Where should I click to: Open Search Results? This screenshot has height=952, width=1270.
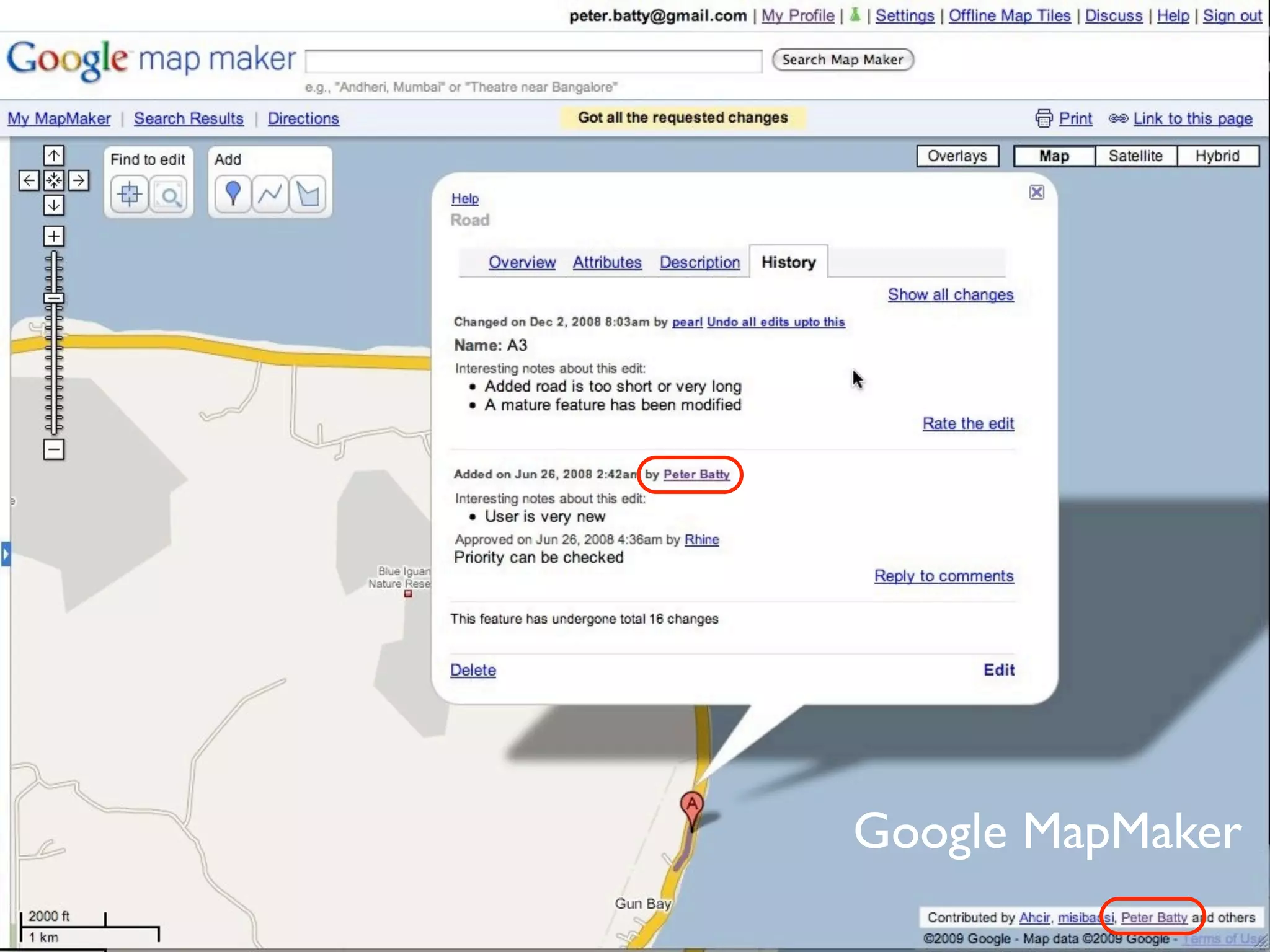189,118
